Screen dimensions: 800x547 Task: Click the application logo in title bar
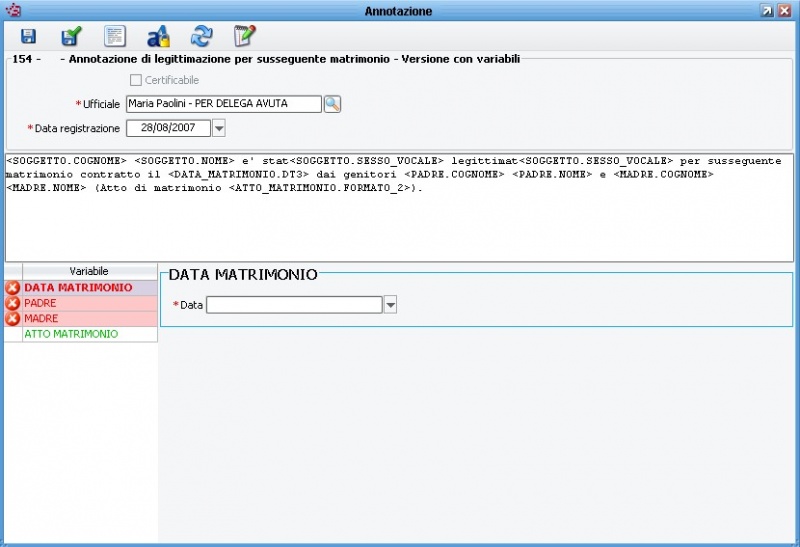coord(12,10)
